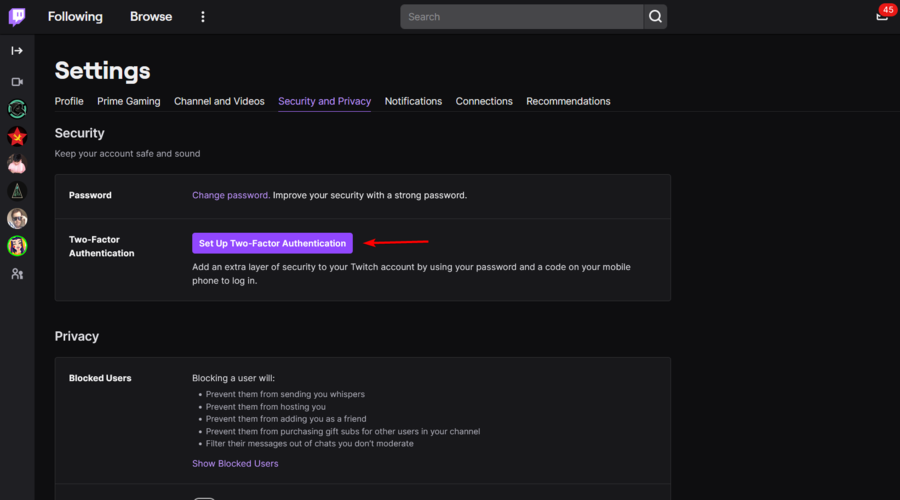900x500 pixels.
Task: Open the red star channel avatar
Action: (17, 136)
